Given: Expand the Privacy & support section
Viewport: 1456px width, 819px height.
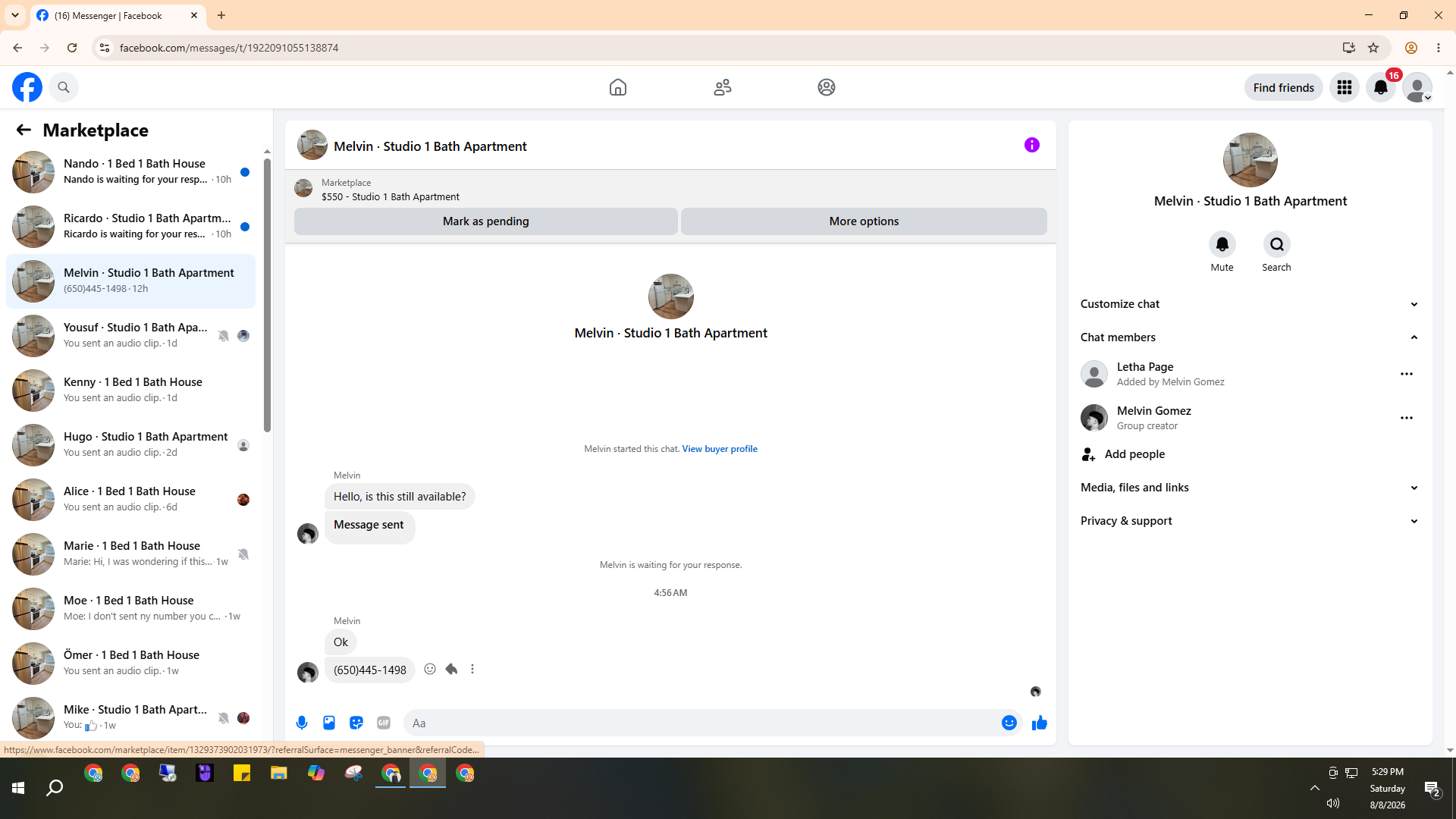Looking at the screenshot, I should coord(1250,521).
